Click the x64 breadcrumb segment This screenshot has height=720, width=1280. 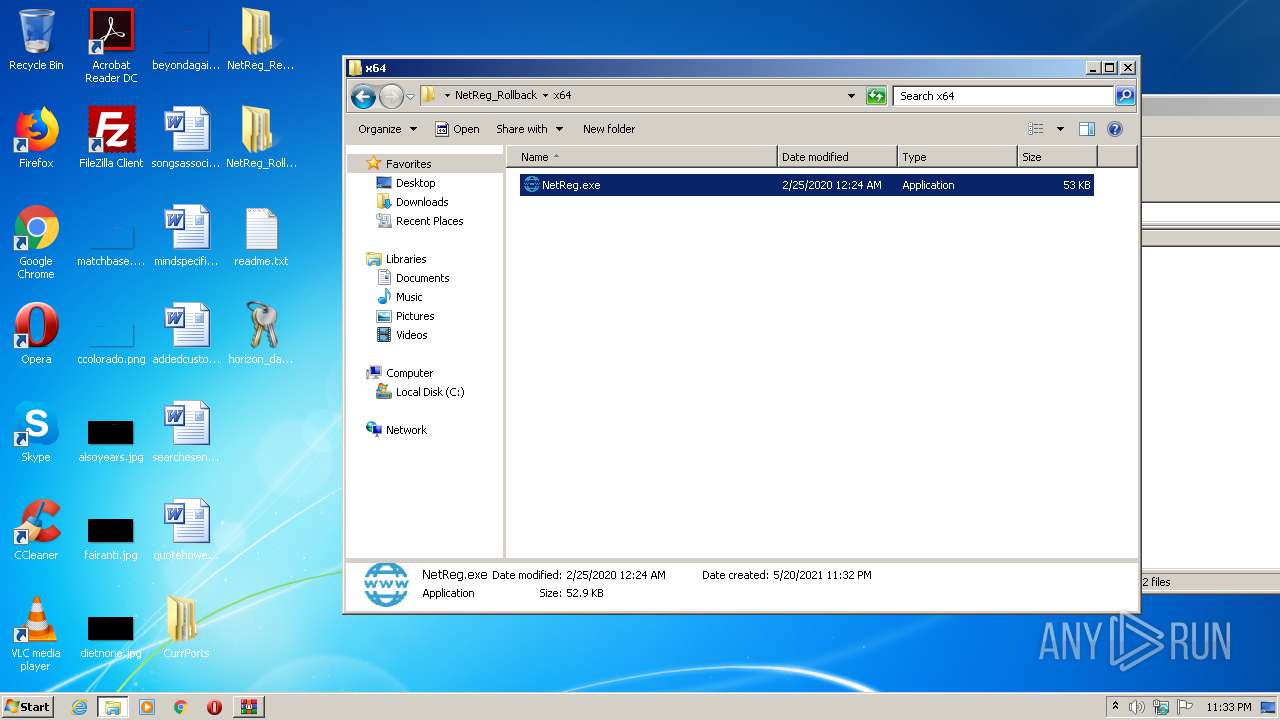(x=562, y=96)
